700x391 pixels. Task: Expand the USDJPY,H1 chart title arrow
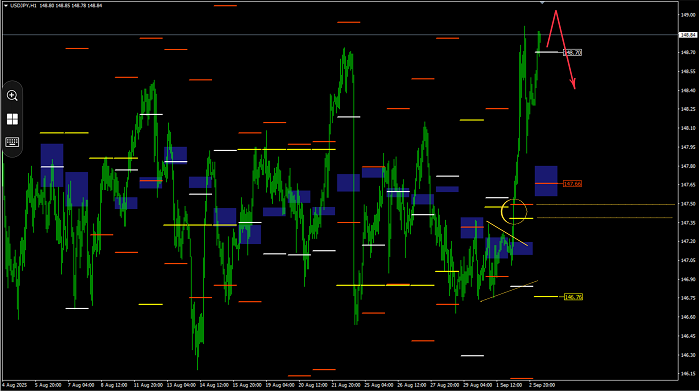[x=6, y=6]
